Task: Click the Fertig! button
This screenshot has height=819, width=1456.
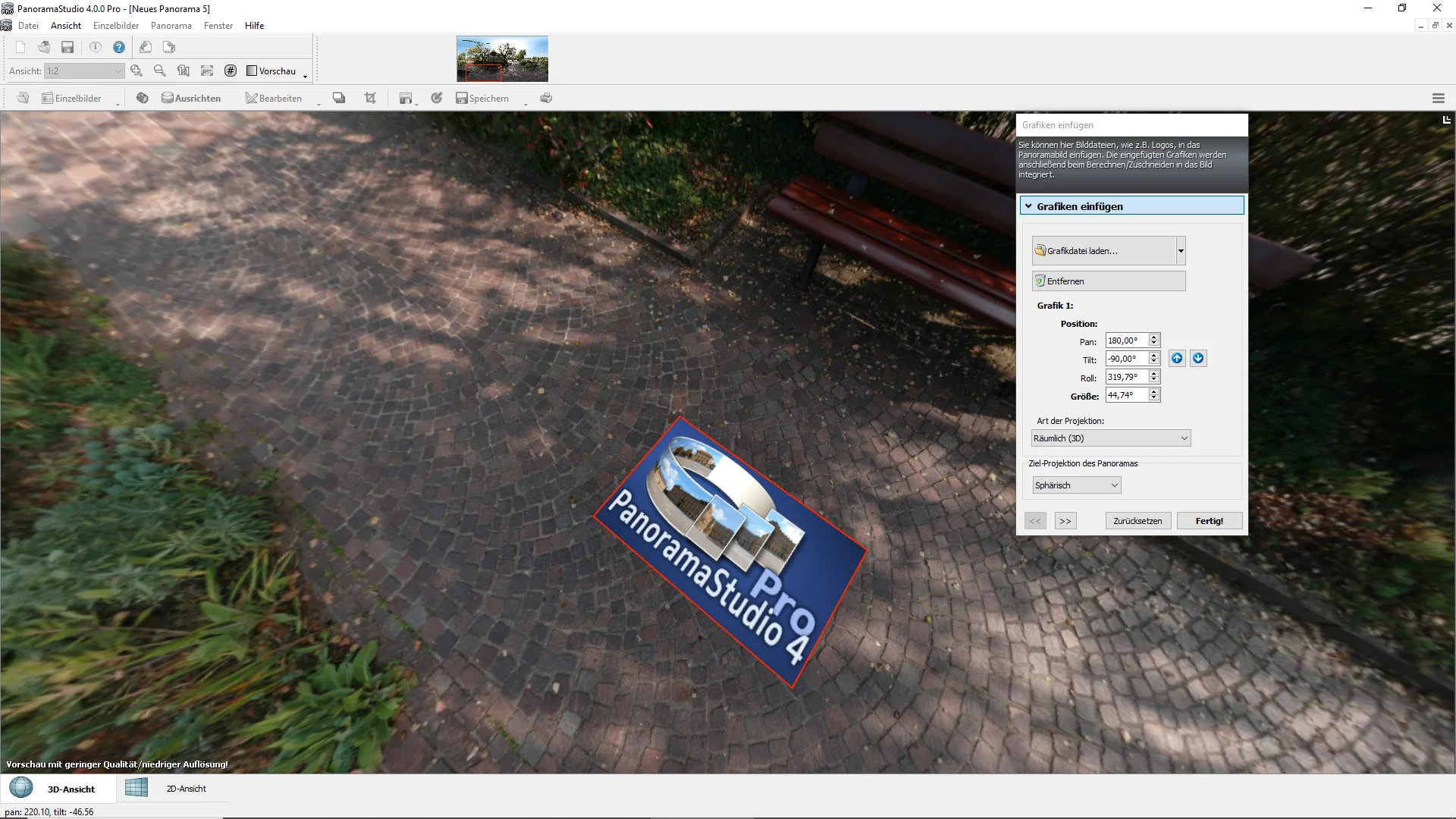Action: click(x=1210, y=521)
